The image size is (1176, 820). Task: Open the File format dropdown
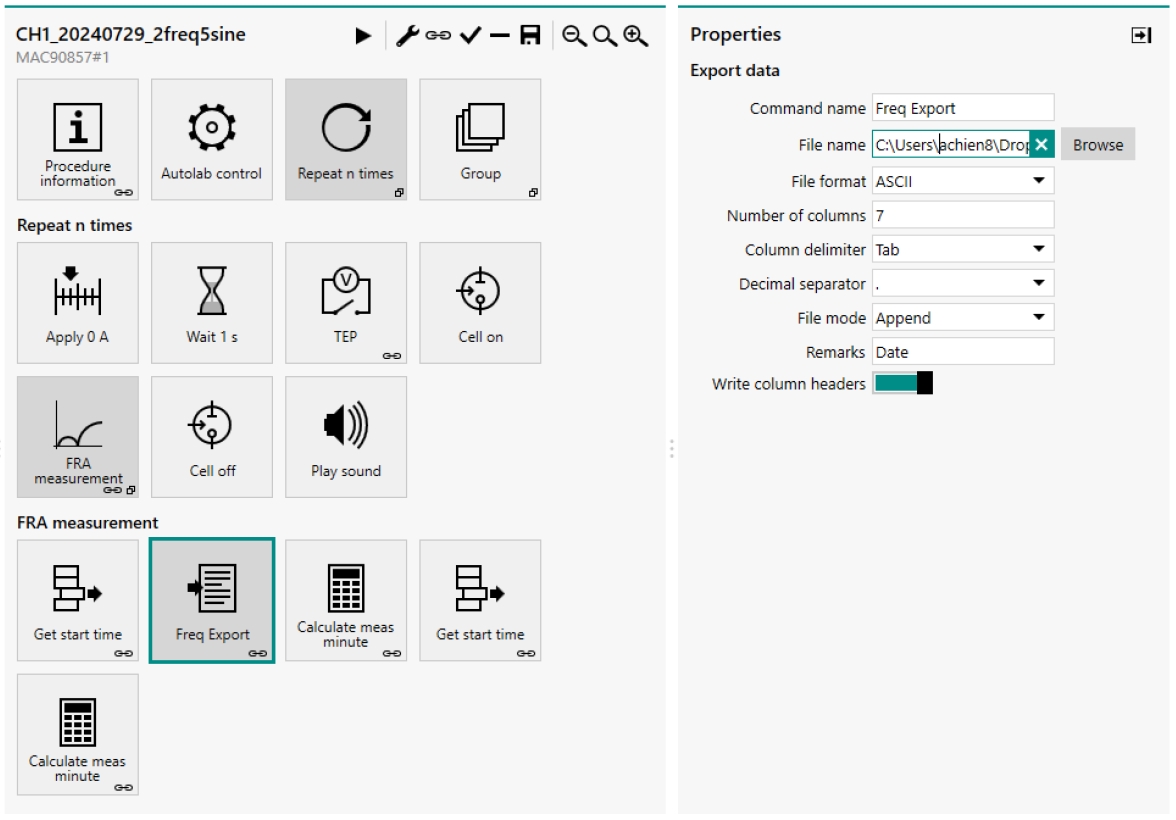pyautogui.click(x=963, y=181)
